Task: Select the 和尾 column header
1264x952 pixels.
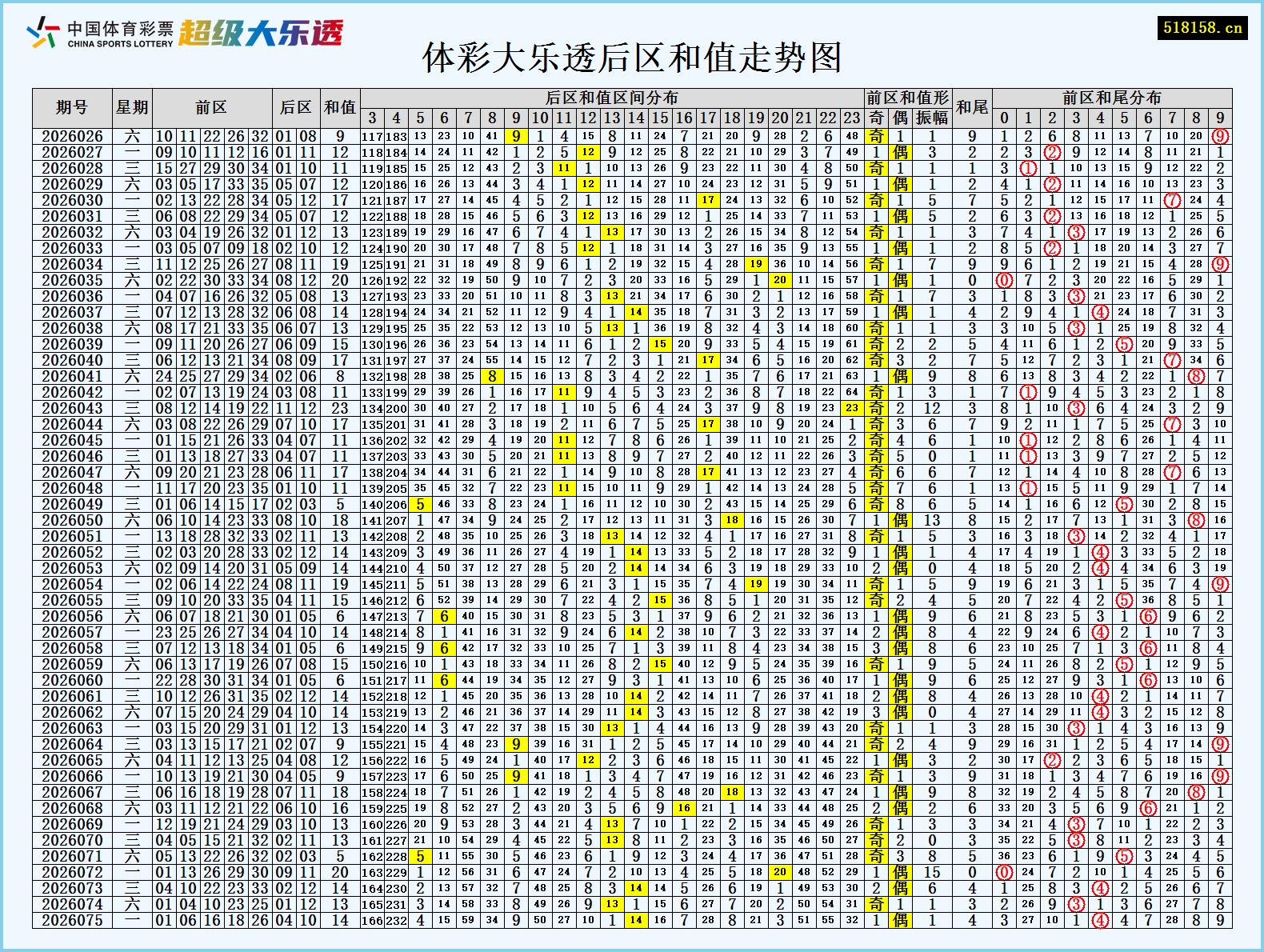Action: (x=972, y=107)
